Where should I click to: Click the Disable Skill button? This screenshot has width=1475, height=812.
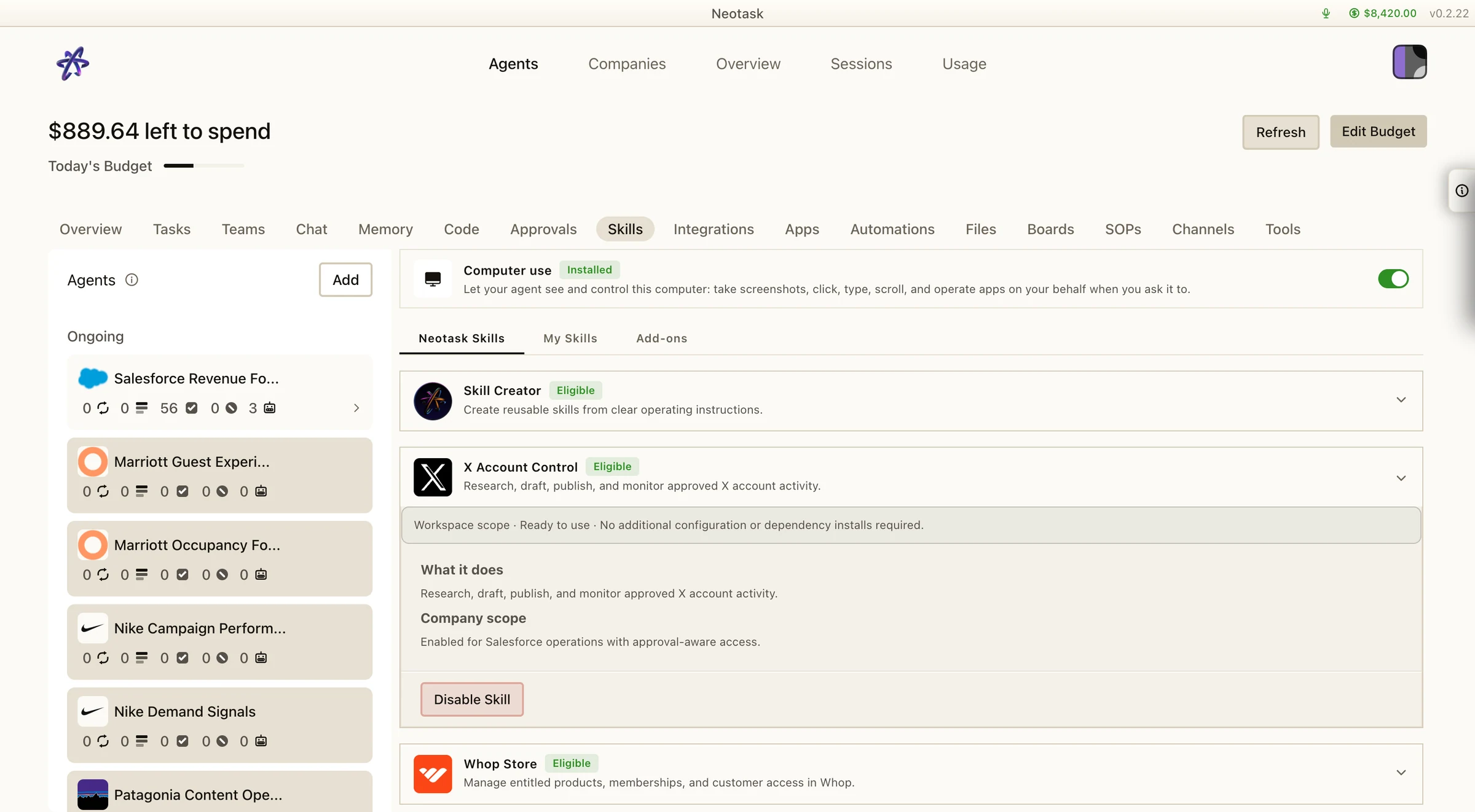click(472, 700)
